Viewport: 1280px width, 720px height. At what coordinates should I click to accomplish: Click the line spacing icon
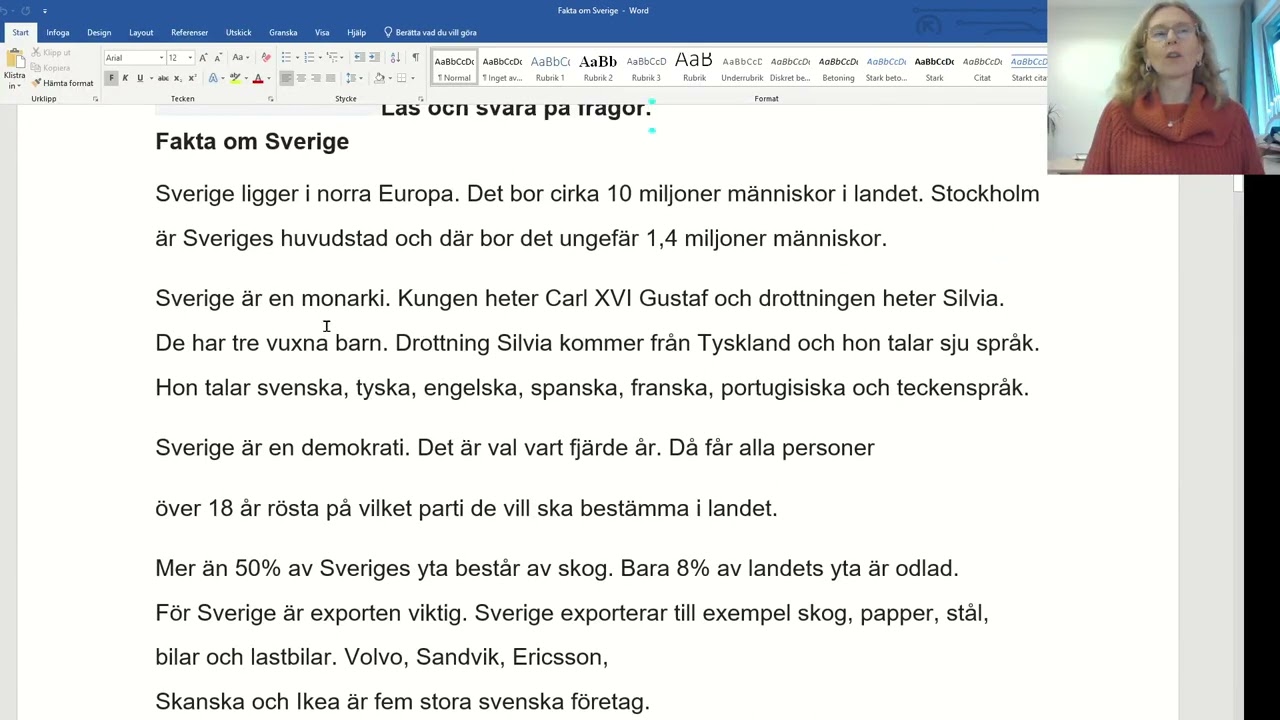coord(351,78)
